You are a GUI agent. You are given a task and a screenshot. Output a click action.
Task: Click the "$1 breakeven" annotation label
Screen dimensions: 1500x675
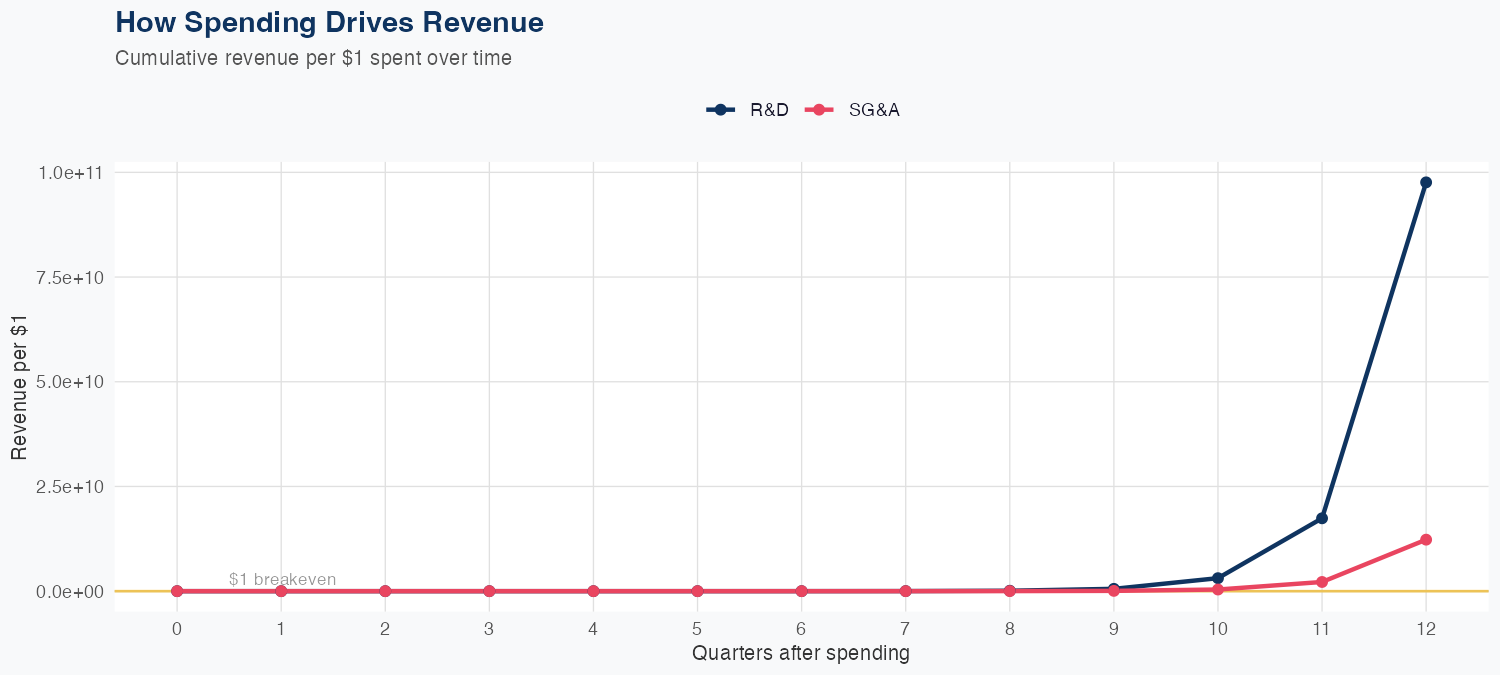point(282,579)
